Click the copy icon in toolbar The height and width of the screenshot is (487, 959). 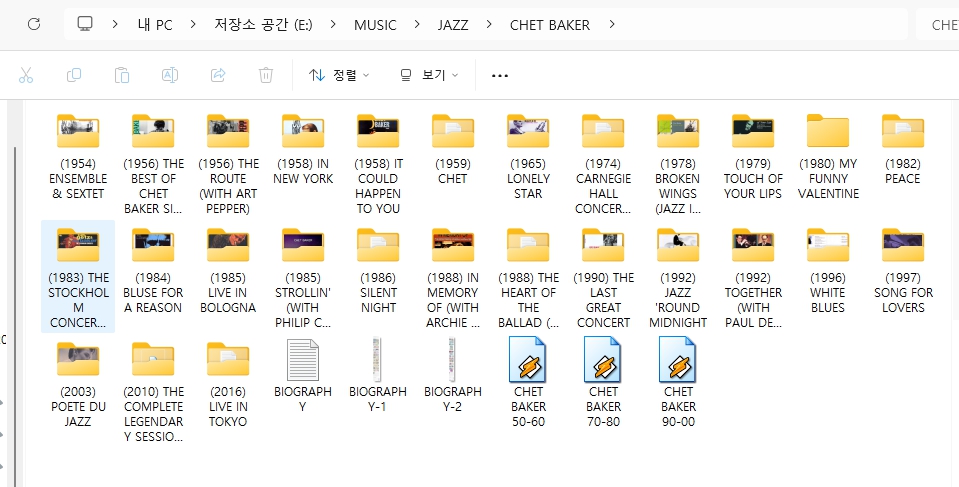[x=74, y=75]
